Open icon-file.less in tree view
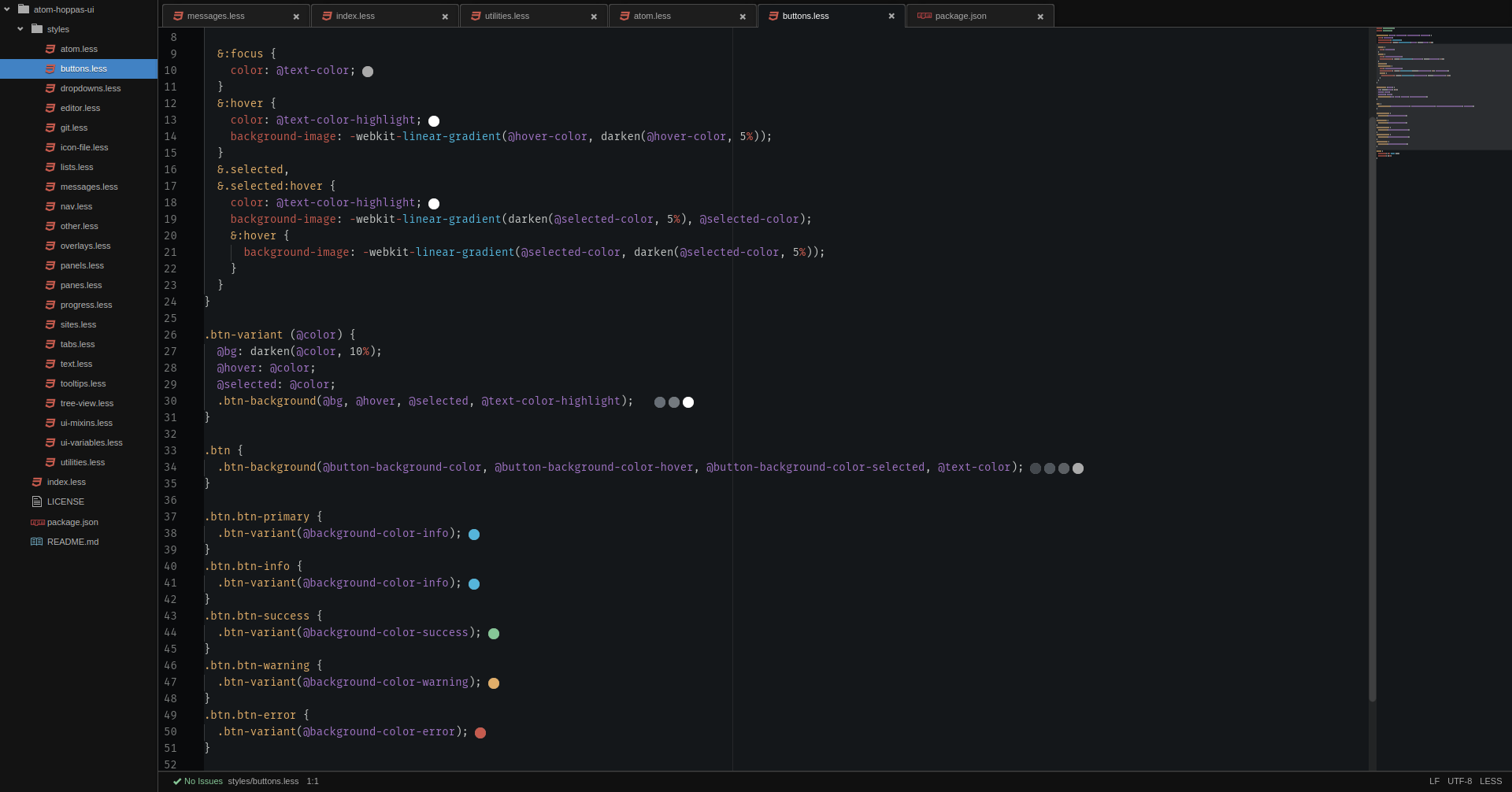The height and width of the screenshot is (792, 1512). pyautogui.click(x=79, y=147)
